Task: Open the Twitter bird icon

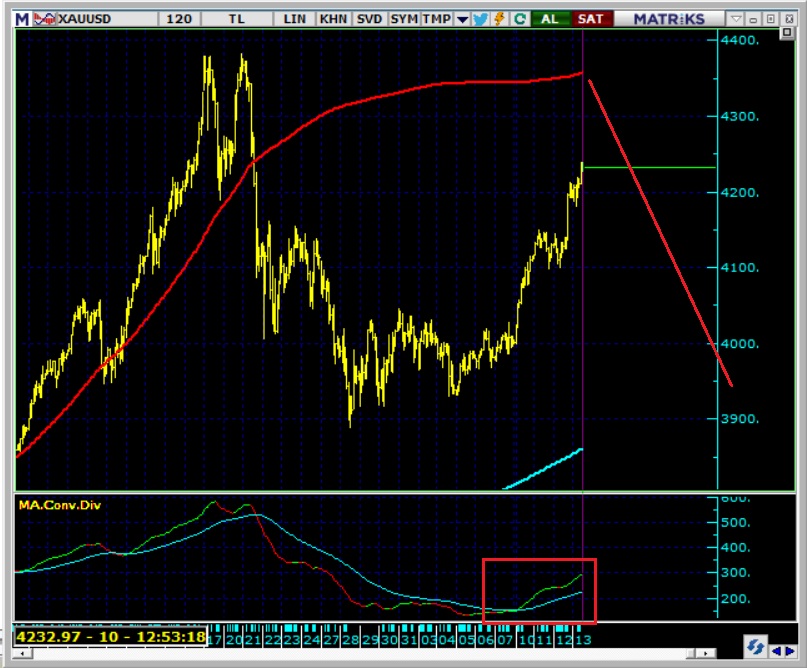Action: point(480,18)
